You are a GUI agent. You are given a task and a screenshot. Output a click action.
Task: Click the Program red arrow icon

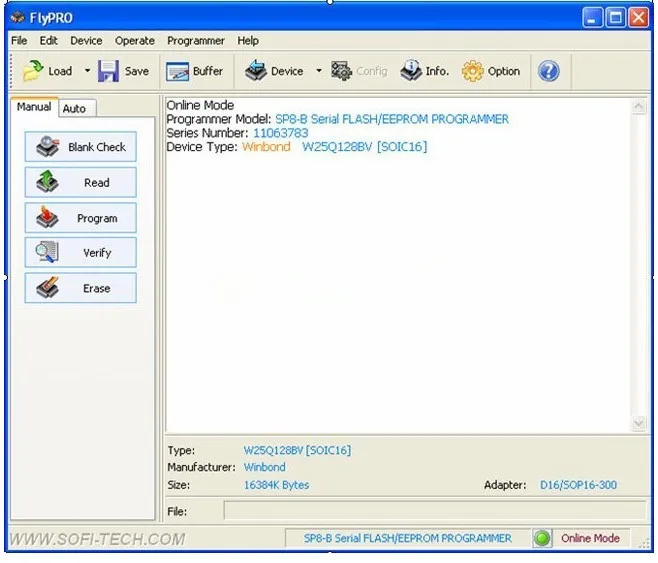pos(47,217)
